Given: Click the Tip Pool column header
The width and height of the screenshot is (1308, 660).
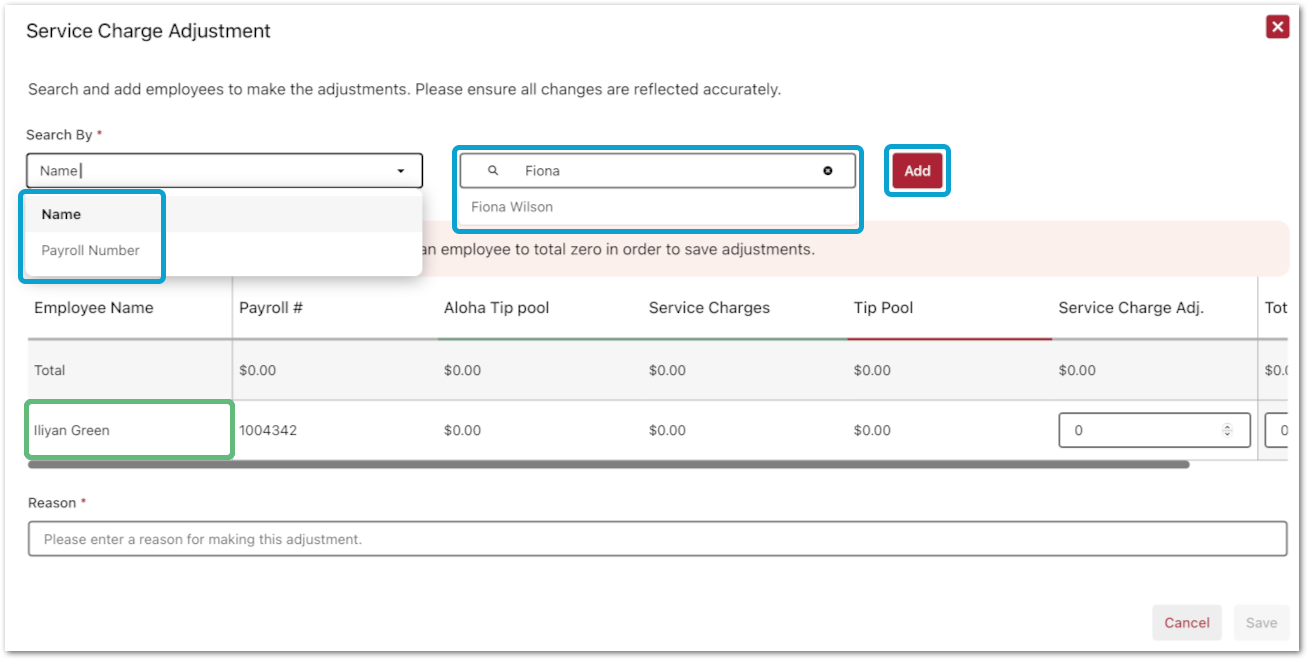Looking at the screenshot, I should [883, 308].
